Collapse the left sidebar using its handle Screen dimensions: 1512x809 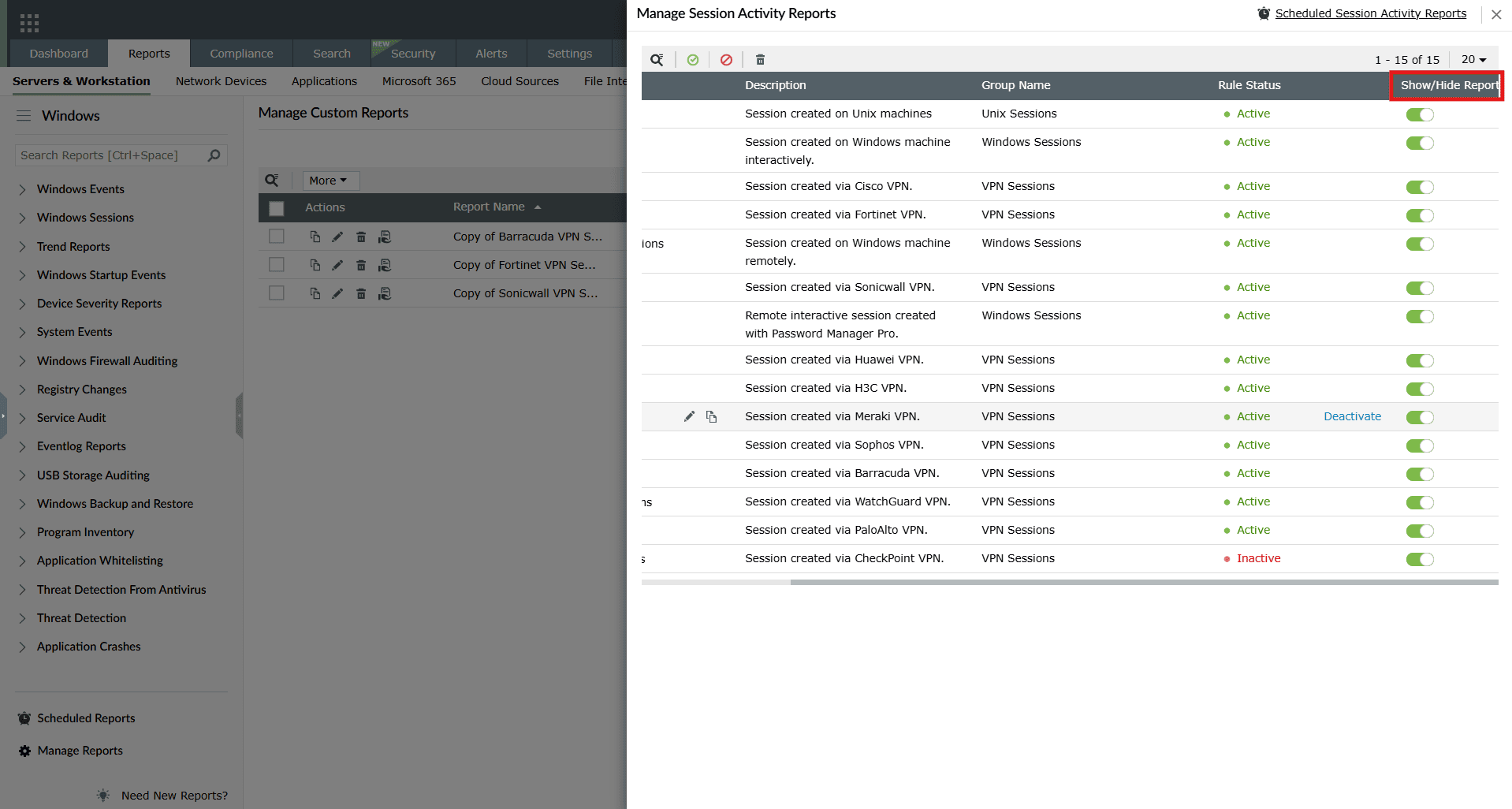239,416
